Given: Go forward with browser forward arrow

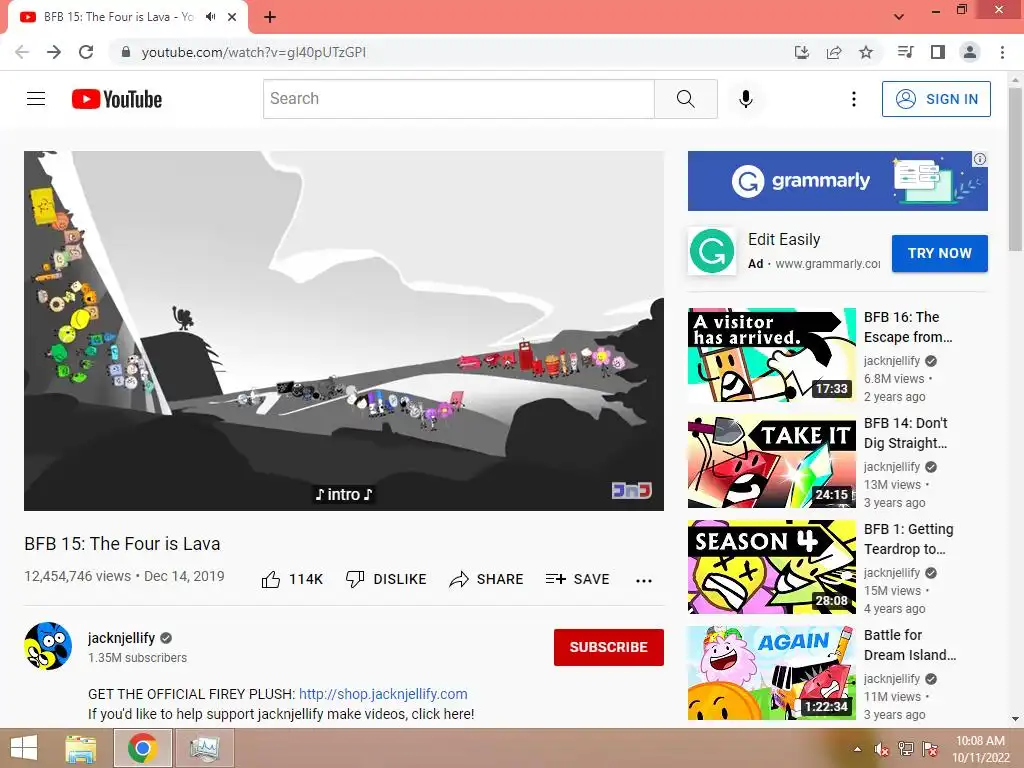Looking at the screenshot, I should coord(54,52).
